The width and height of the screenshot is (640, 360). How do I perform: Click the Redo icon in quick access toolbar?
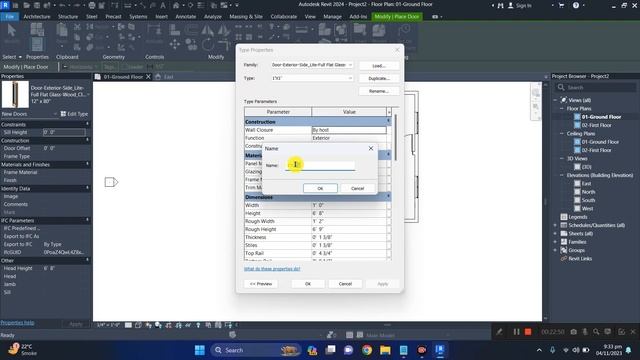point(76,5)
